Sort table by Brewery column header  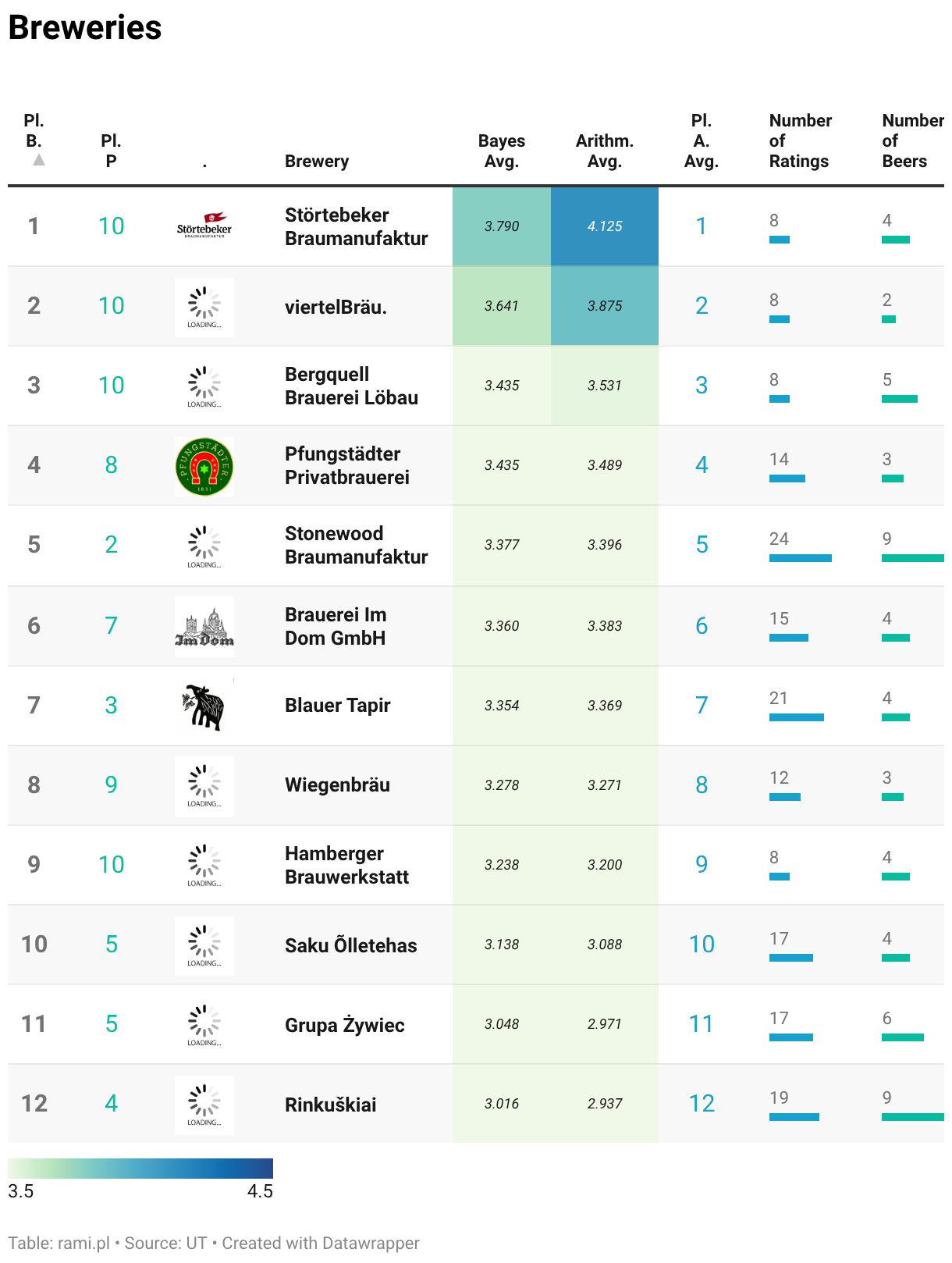coord(317,161)
